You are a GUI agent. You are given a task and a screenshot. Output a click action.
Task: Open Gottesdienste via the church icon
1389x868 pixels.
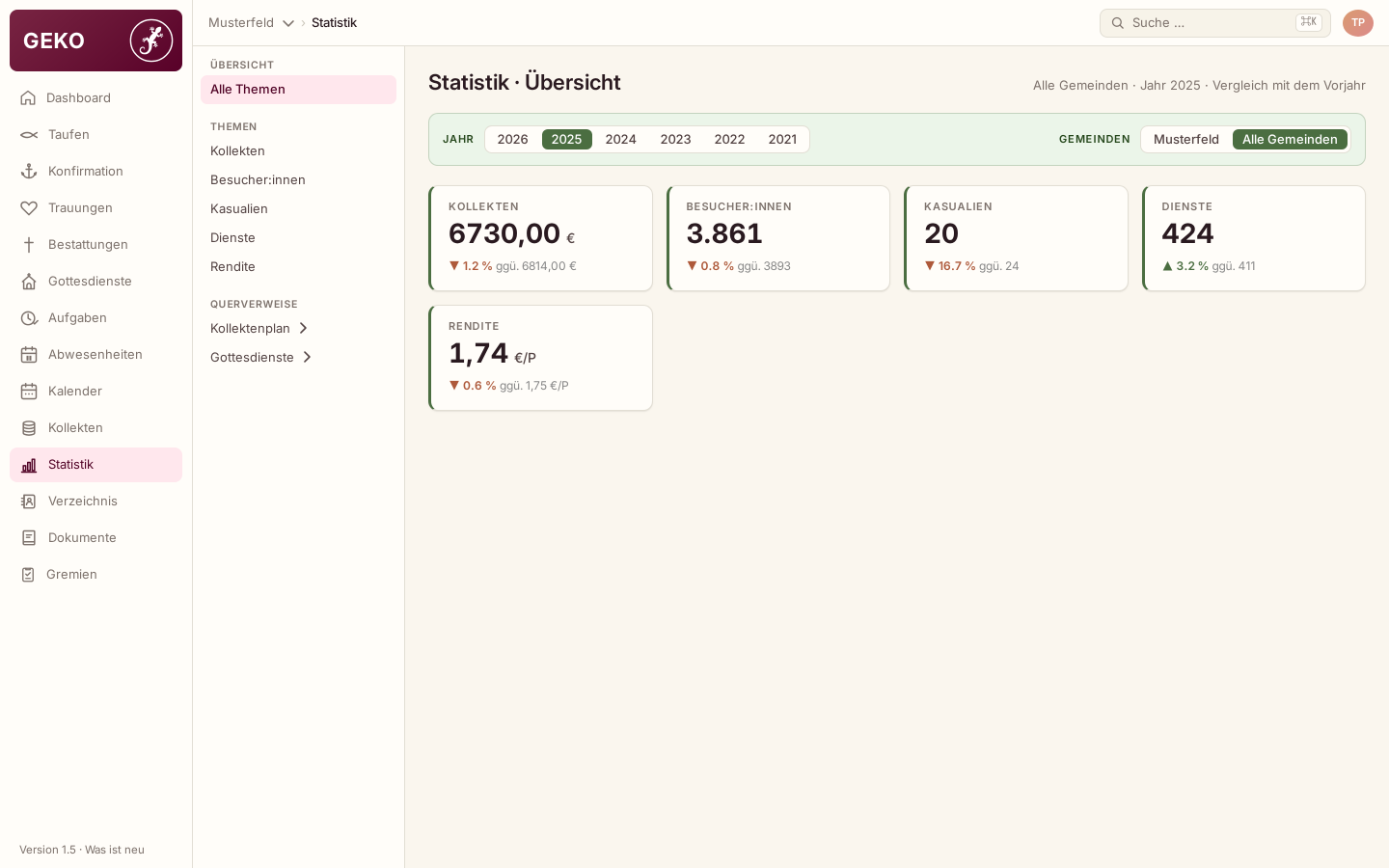click(x=29, y=281)
